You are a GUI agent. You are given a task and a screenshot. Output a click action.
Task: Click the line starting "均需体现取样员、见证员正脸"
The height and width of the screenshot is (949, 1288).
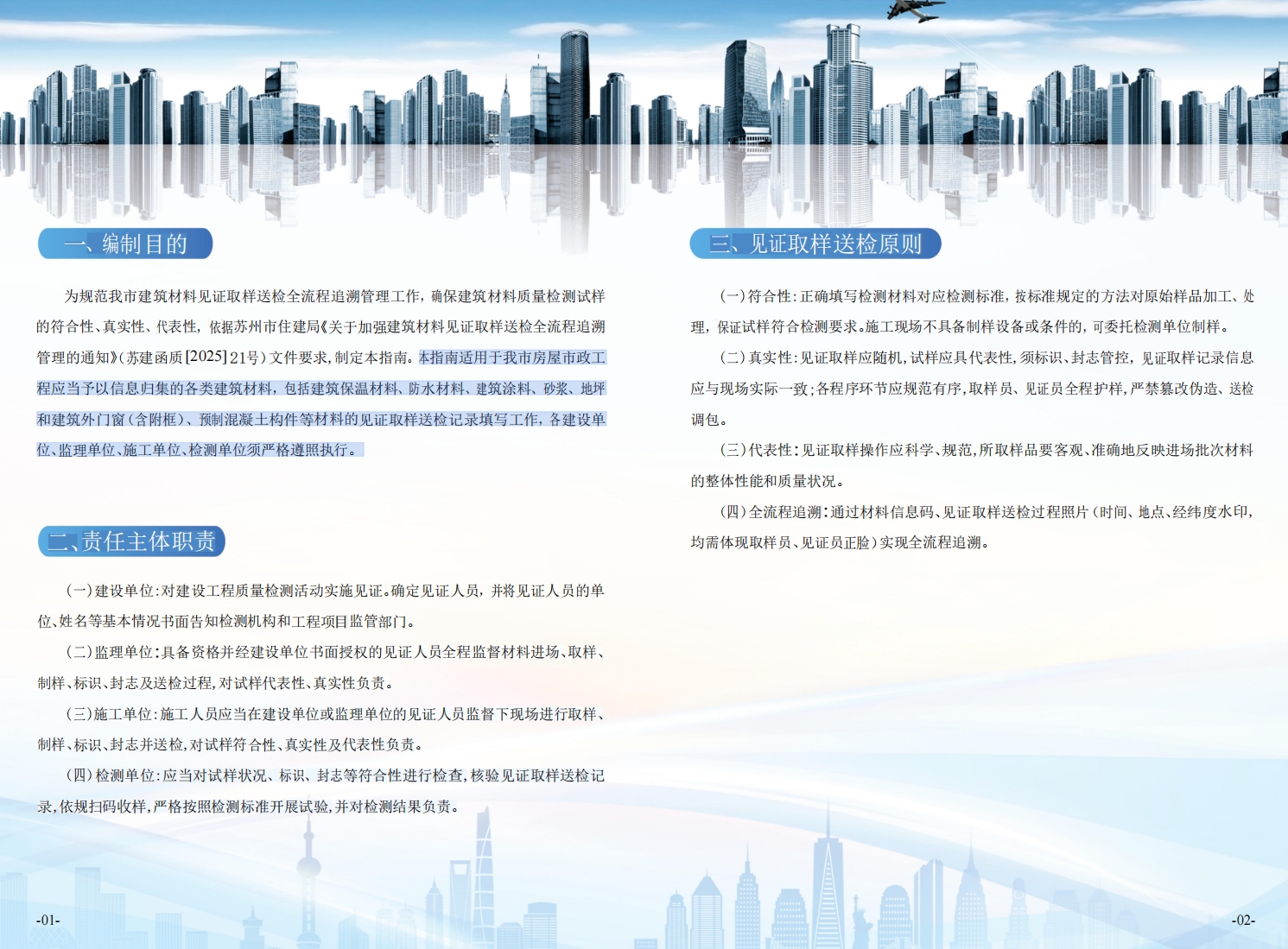(841, 542)
